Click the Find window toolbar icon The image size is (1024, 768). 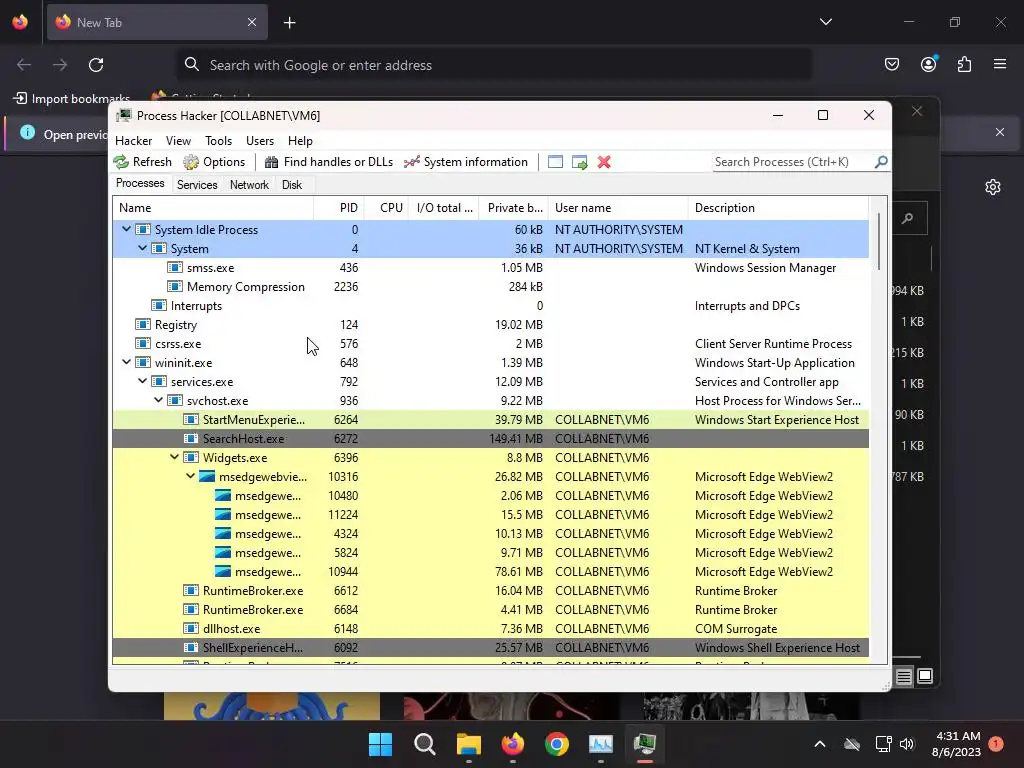tap(555, 162)
